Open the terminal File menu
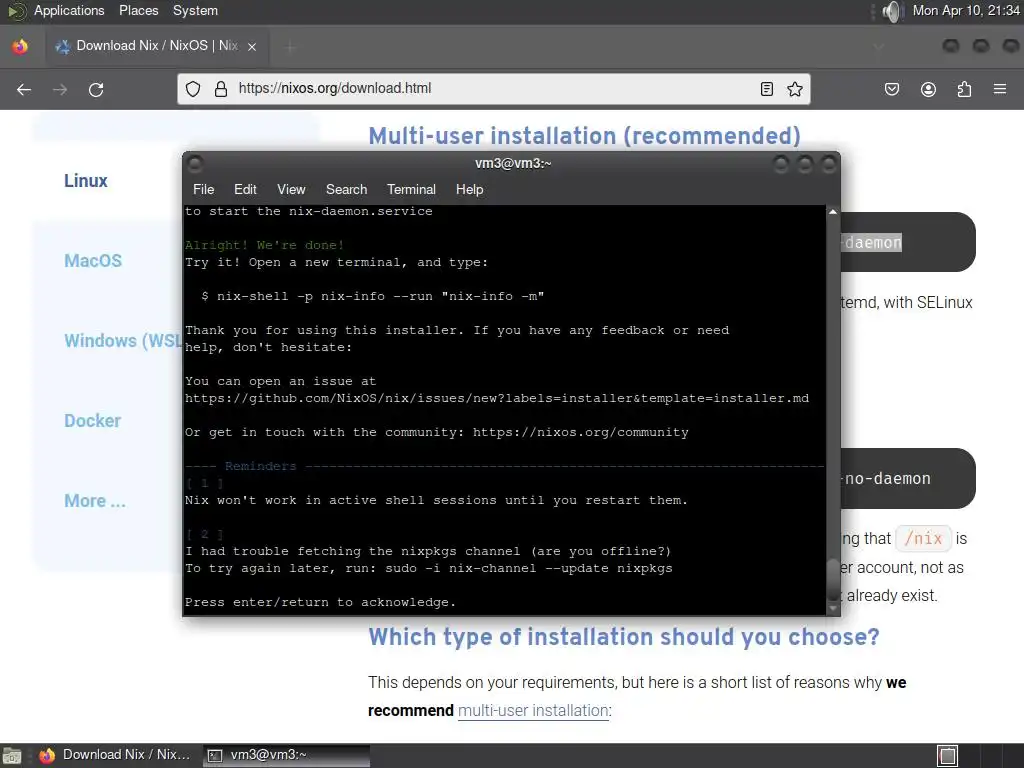The height and width of the screenshot is (768, 1024). tap(203, 189)
